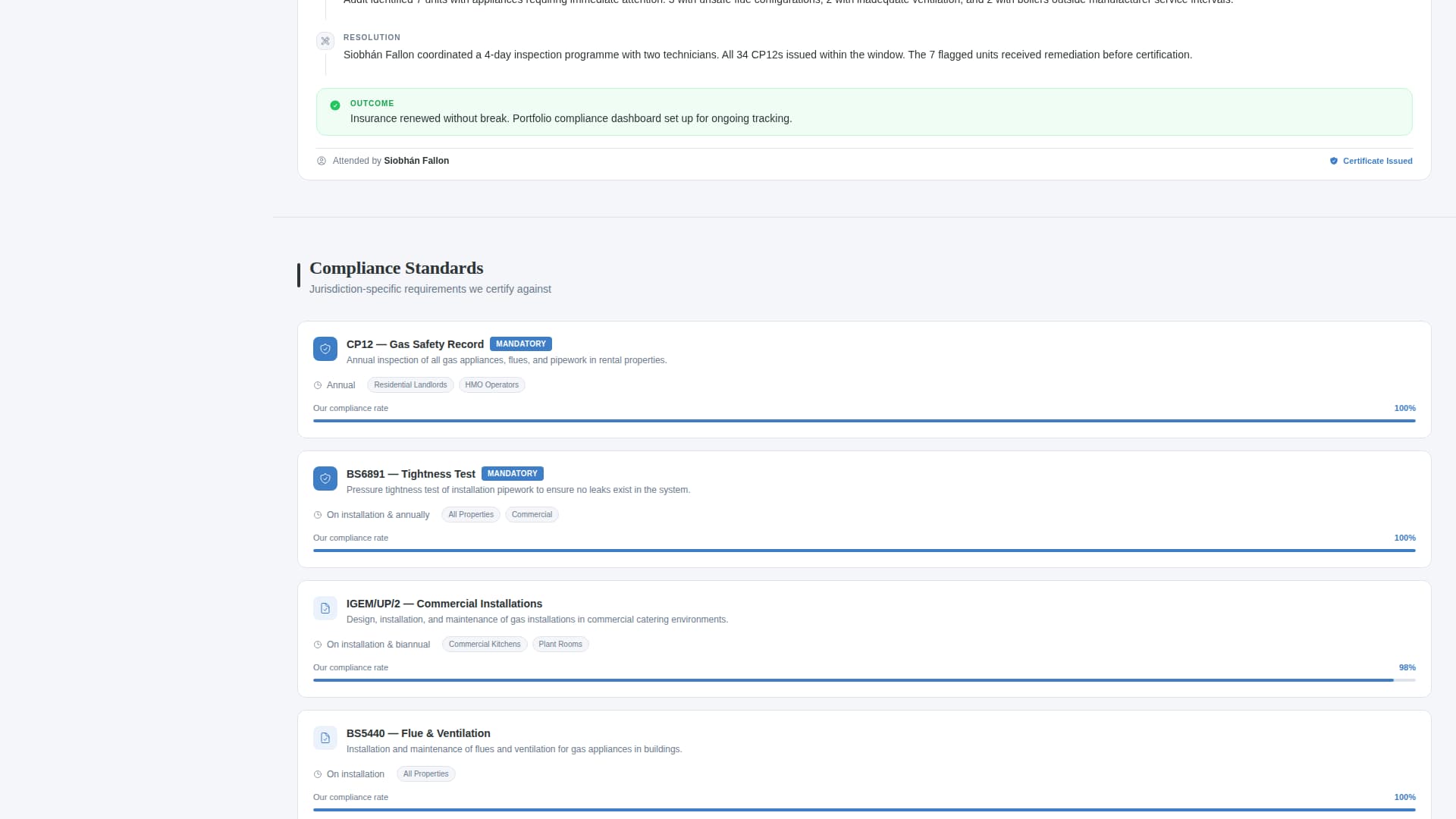Image resolution: width=1456 pixels, height=819 pixels.
Task: Click the green outcome checkmark icon
Action: [335, 105]
